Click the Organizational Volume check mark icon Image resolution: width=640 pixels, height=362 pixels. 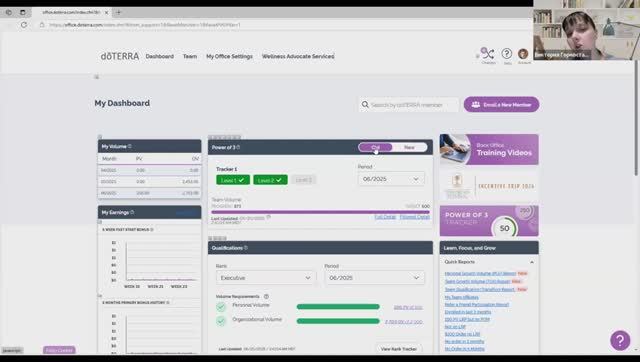tap(221, 321)
